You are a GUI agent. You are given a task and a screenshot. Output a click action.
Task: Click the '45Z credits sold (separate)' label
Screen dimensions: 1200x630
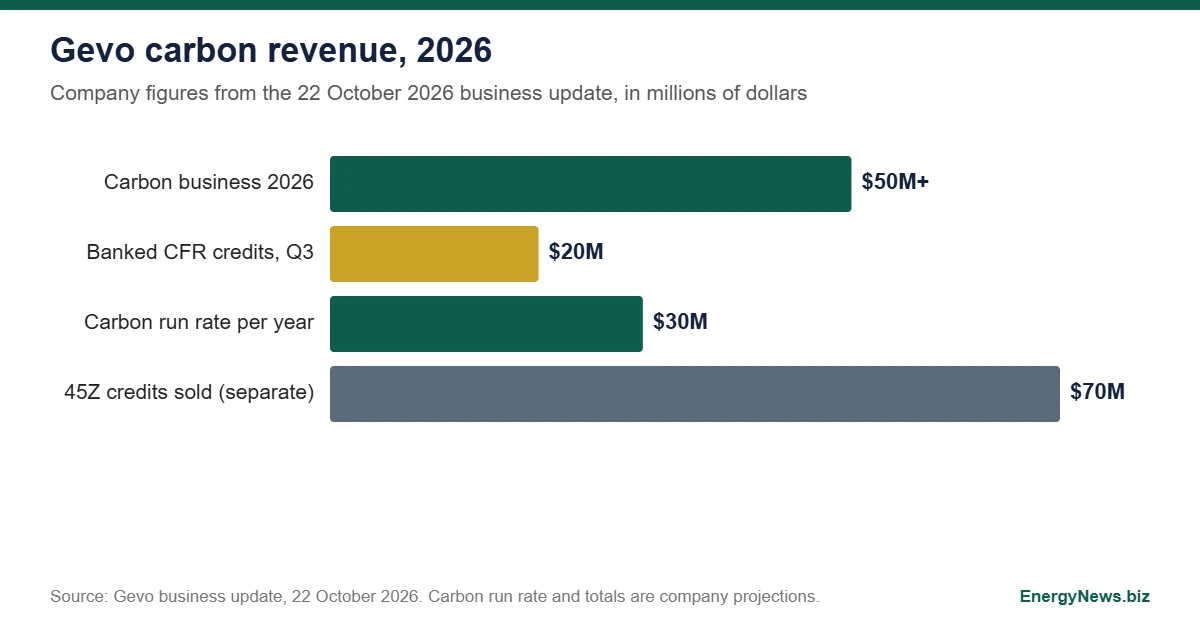coord(189,392)
